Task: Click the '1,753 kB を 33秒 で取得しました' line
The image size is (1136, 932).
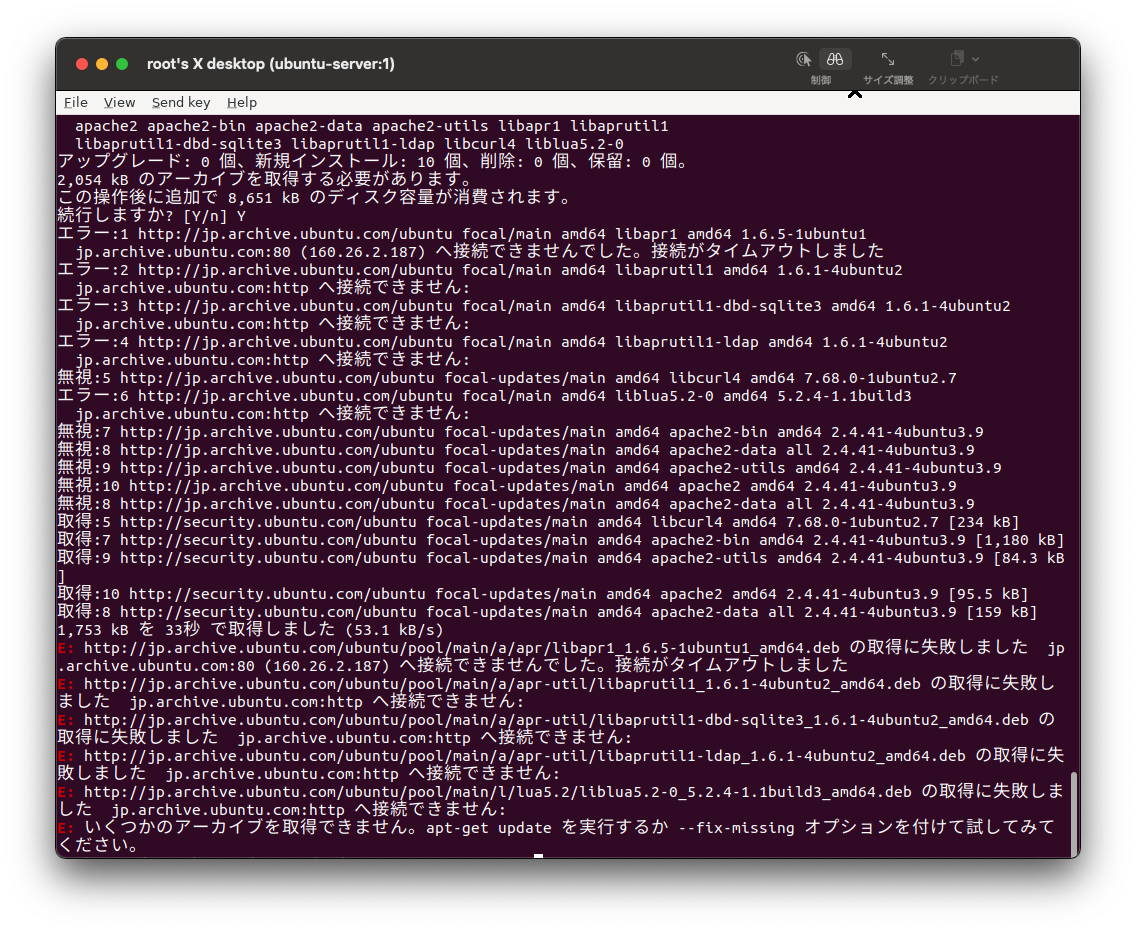Action: tap(251, 630)
